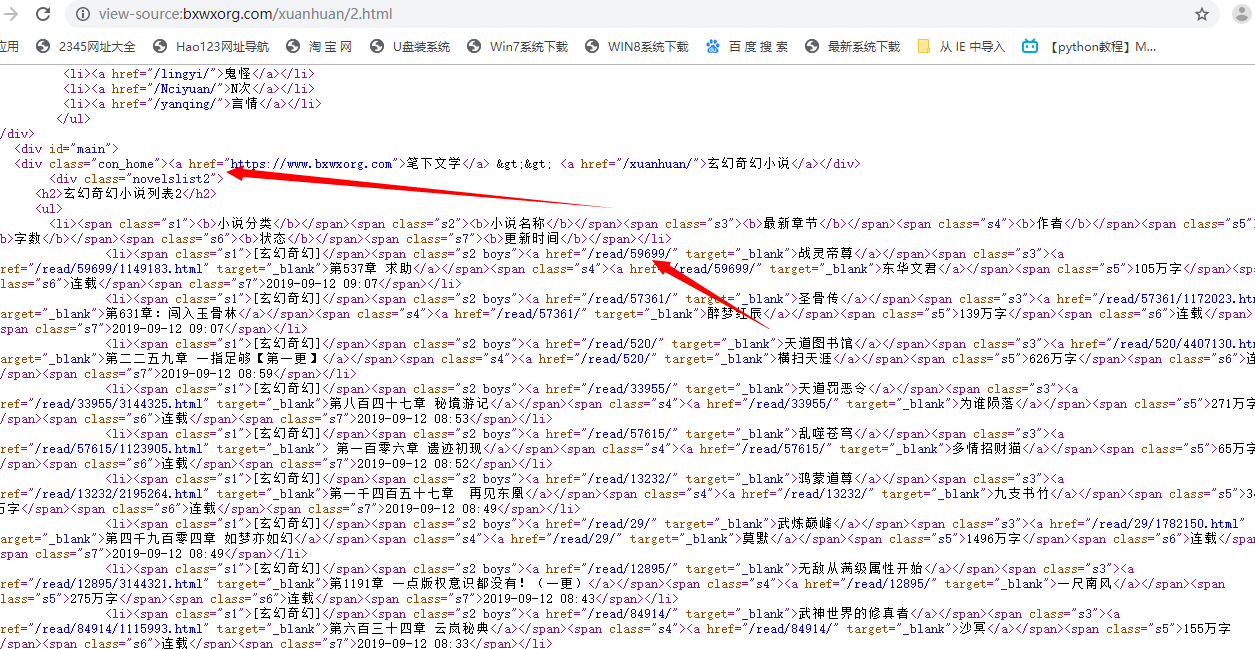Image resolution: width=1255 pixels, height=649 pixels.
Task: Toggle the bookmark star for this page
Action: point(1200,14)
